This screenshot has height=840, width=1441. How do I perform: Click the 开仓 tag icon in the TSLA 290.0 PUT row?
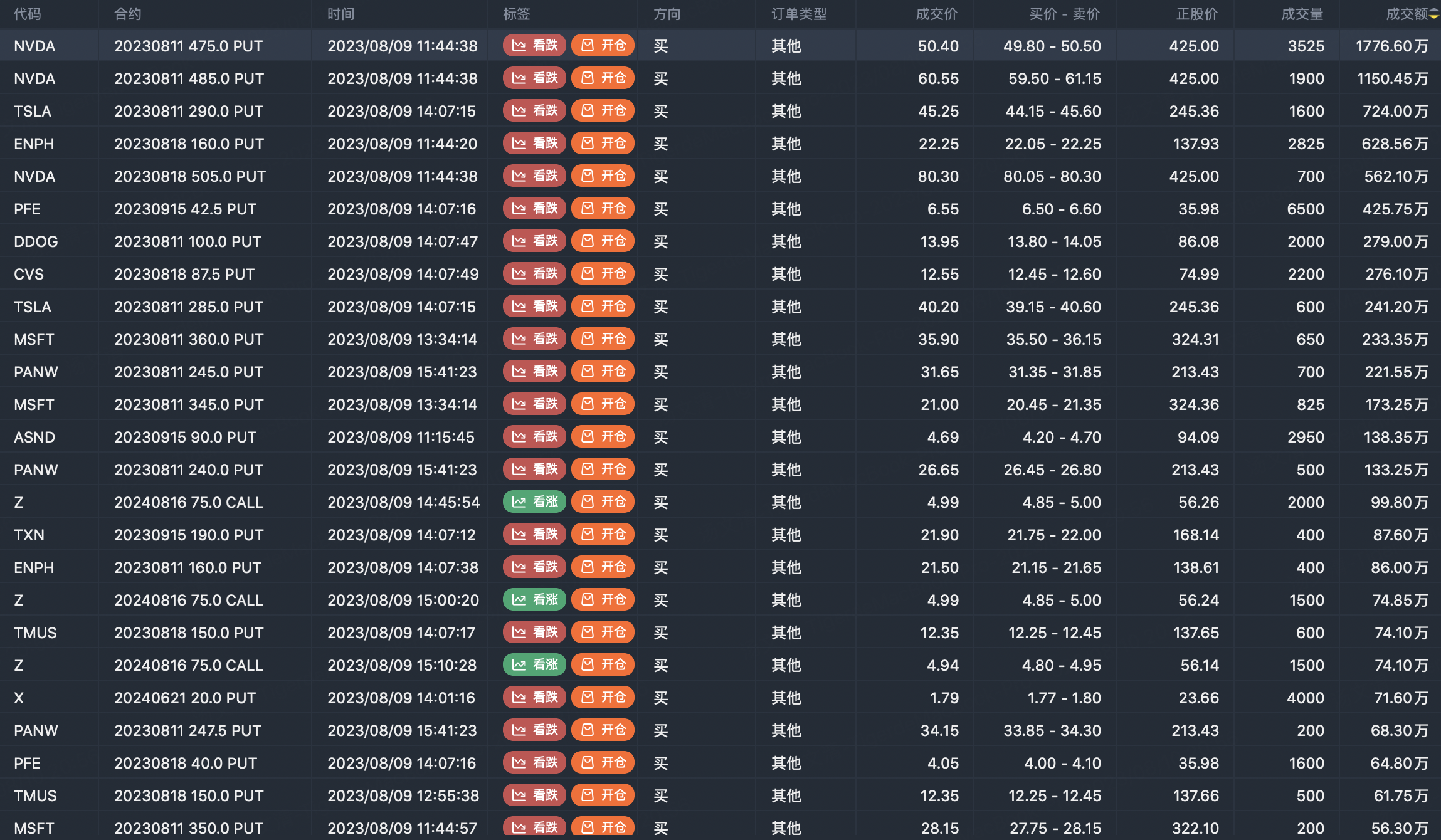coord(588,111)
